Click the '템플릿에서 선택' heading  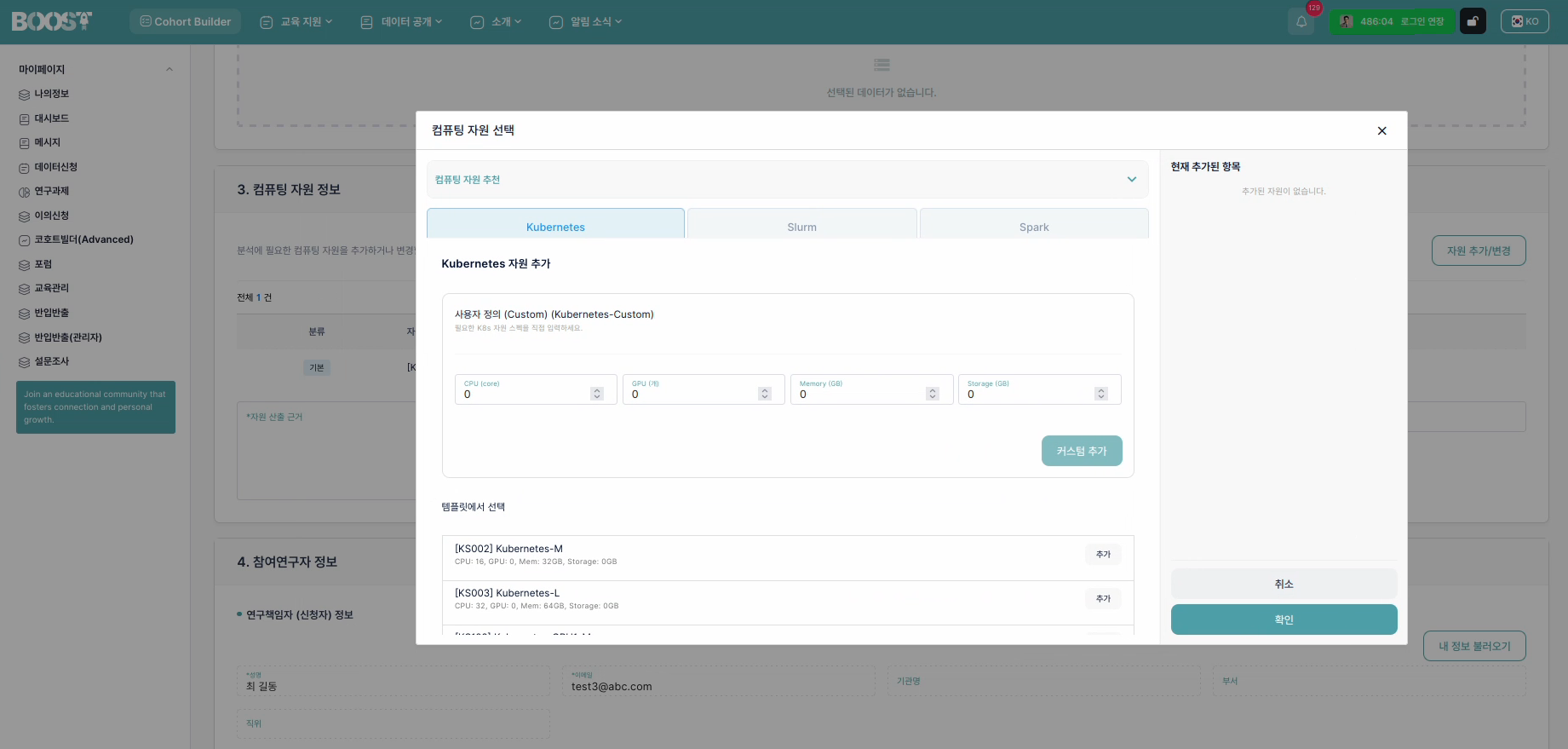[473, 507]
